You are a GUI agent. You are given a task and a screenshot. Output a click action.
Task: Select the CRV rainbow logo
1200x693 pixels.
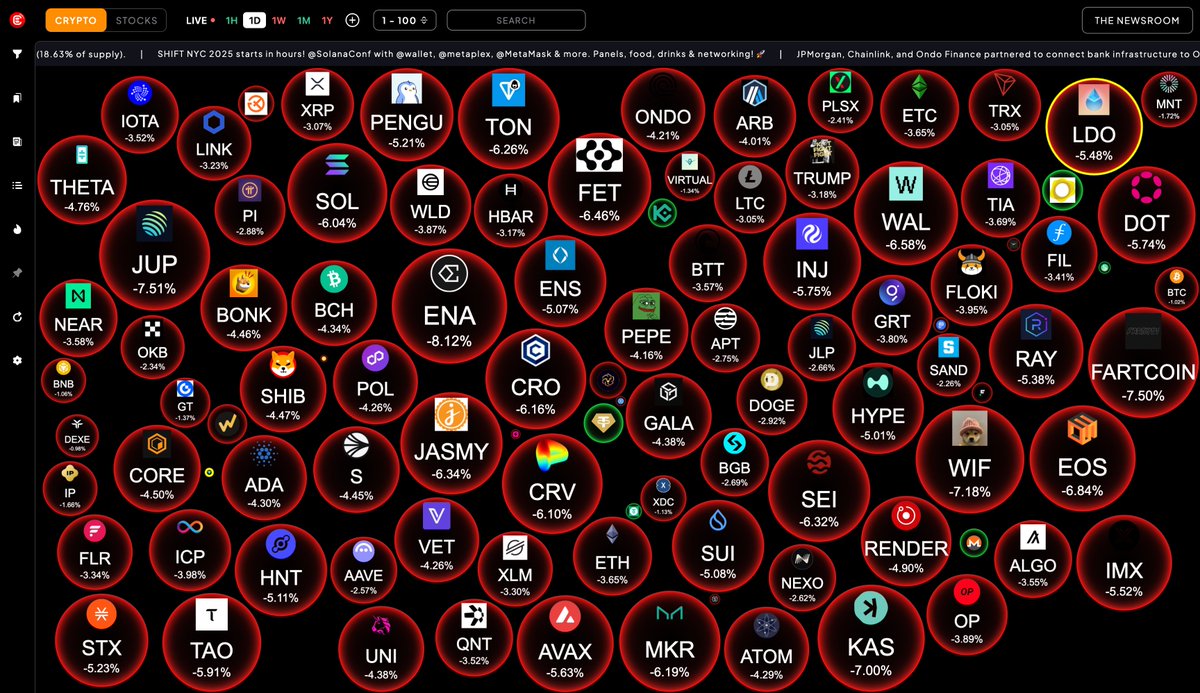(x=552, y=458)
